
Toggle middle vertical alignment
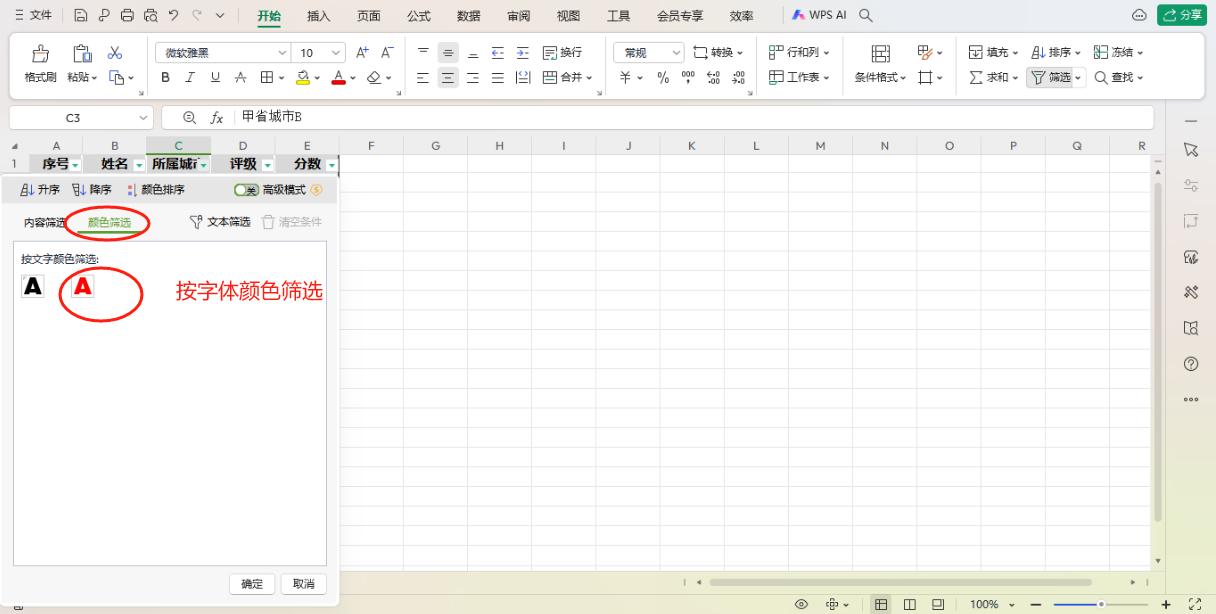[450, 52]
